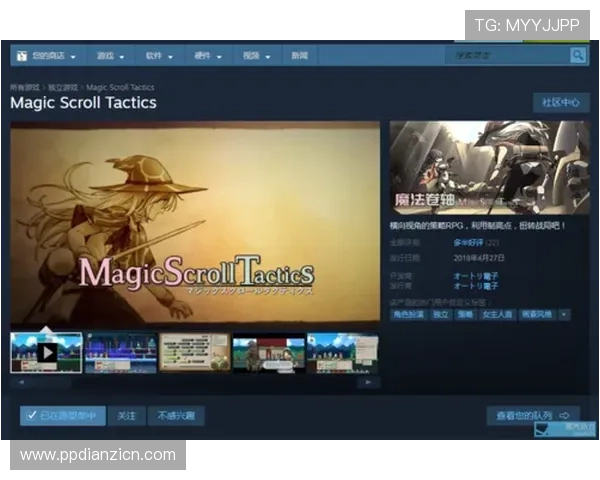The width and height of the screenshot is (600, 480).
Task: Click the store search input field
Action: tap(507, 56)
